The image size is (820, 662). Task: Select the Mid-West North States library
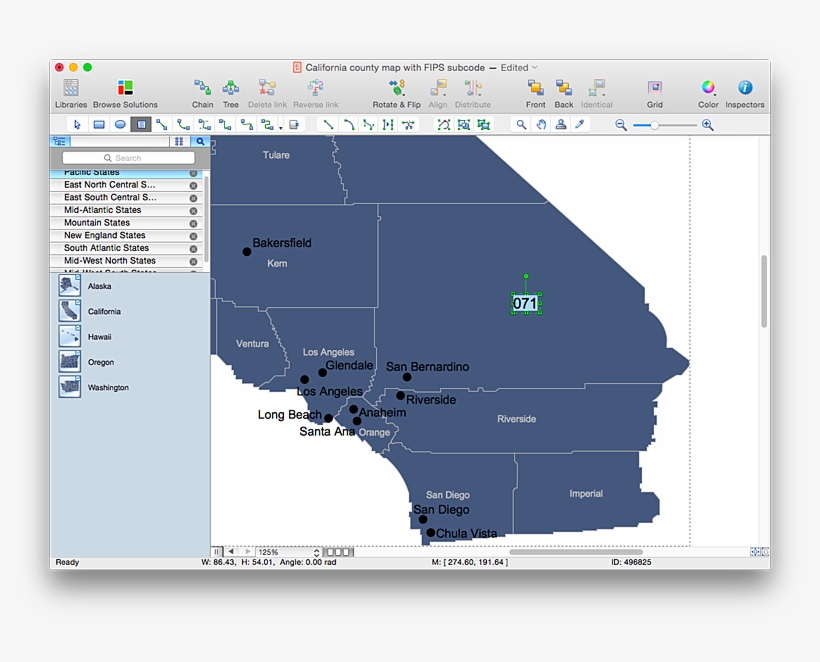point(126,260)
